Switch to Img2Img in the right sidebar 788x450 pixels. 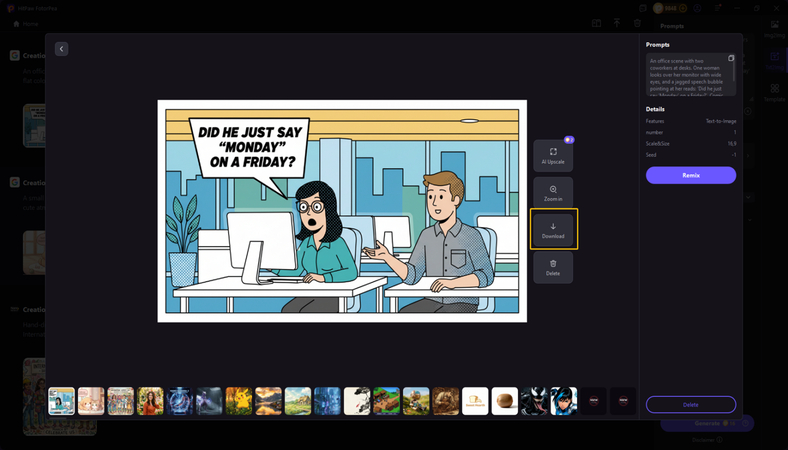coord(774,29)
